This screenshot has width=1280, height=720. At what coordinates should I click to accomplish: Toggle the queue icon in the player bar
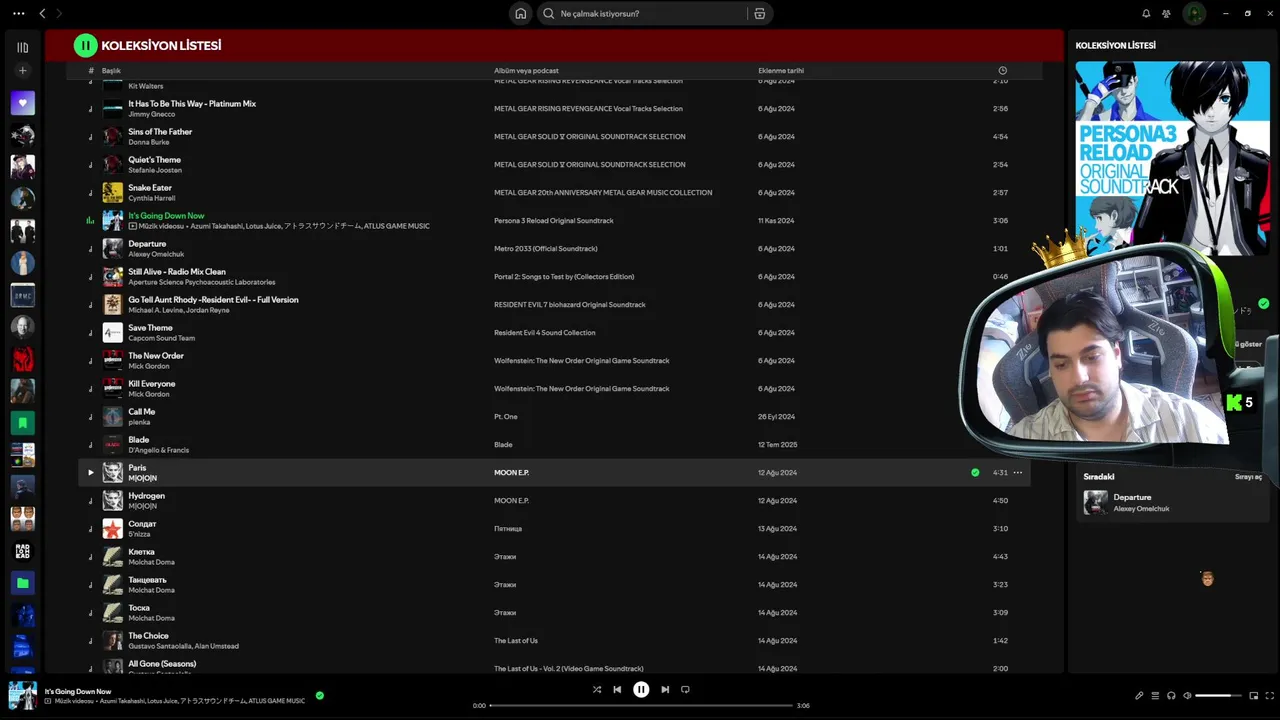tap(1155, 695)
